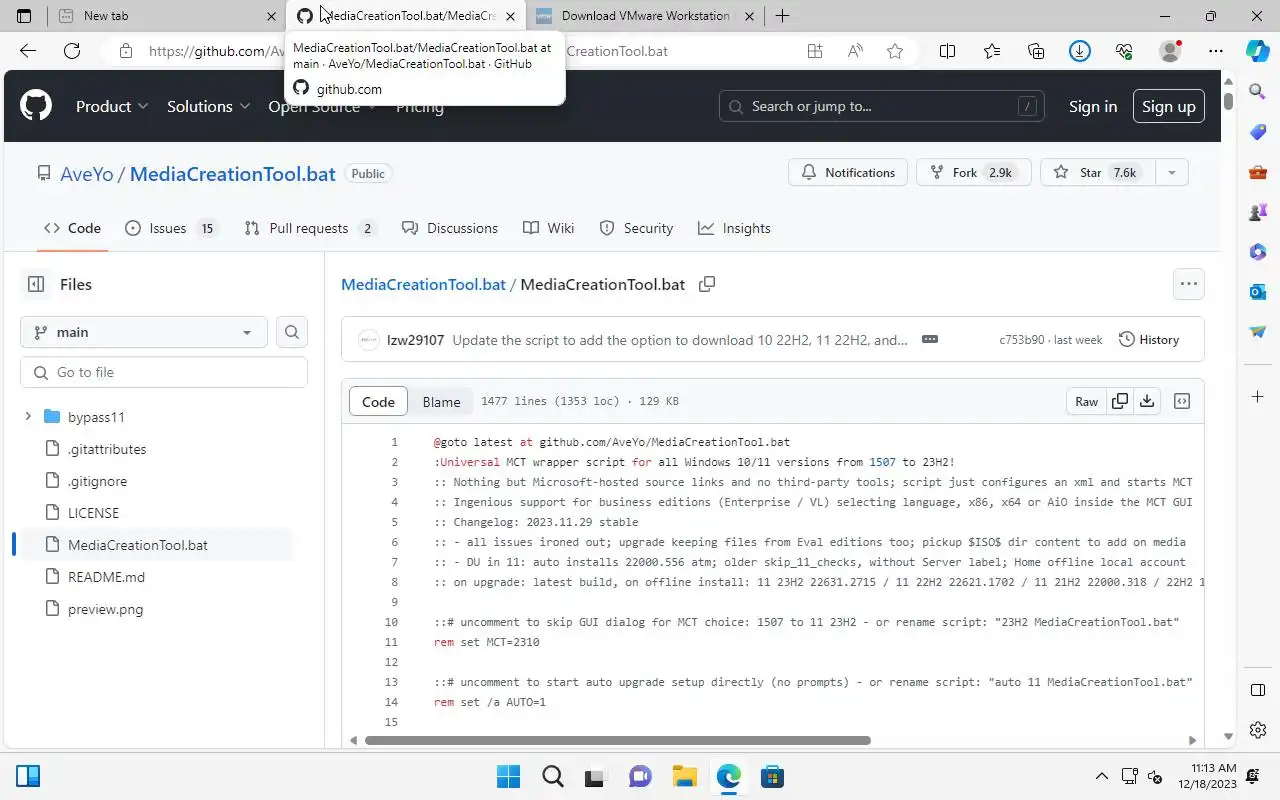Viewport: 1280px width, 800px height.
Task: Open the file History link
Action: click(x=1149, y=339)
